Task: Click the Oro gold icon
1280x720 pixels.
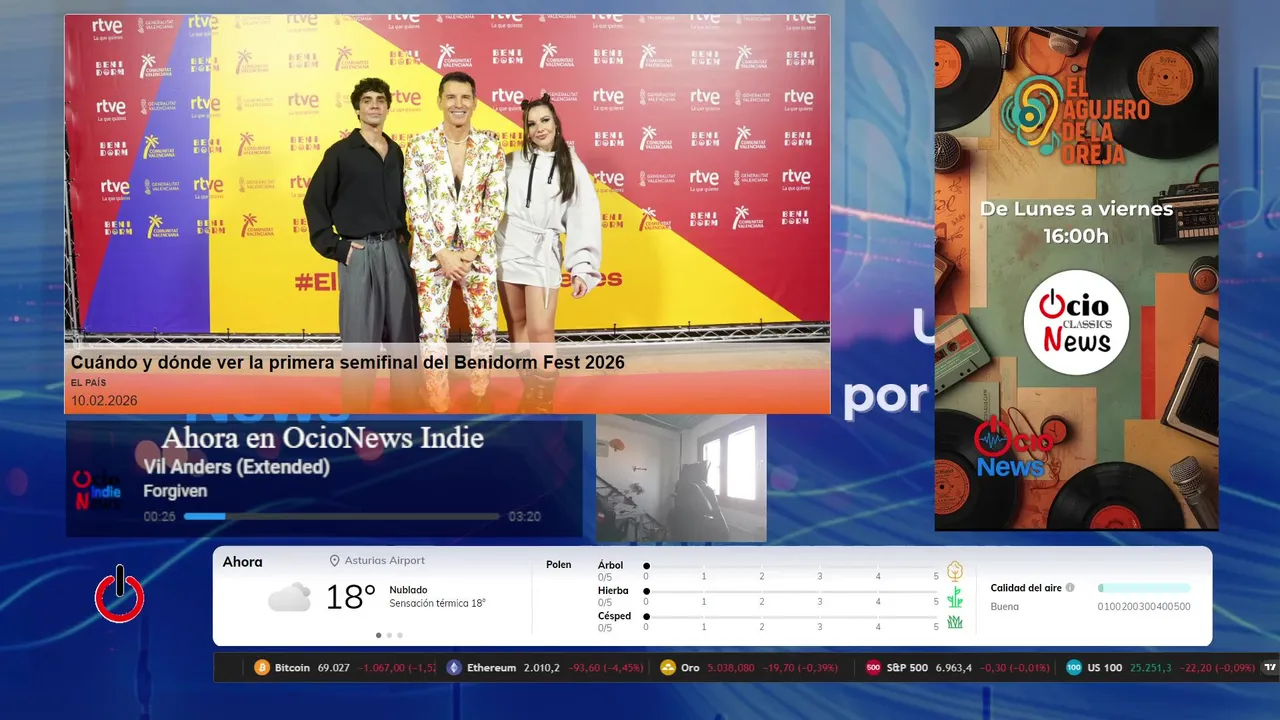Action: tap(668, 668)
